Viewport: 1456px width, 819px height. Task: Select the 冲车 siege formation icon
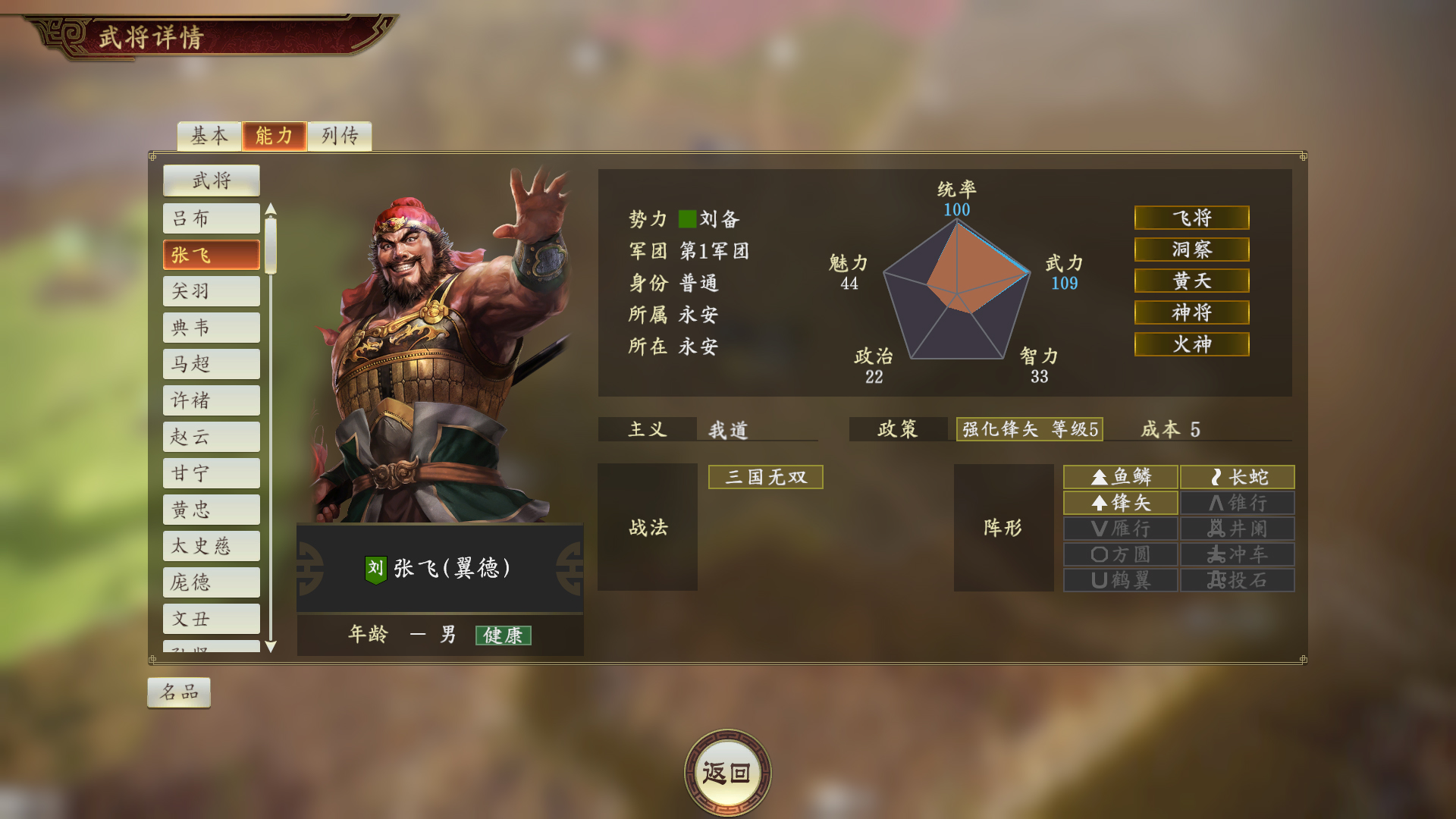click(x=1237, y=554)
